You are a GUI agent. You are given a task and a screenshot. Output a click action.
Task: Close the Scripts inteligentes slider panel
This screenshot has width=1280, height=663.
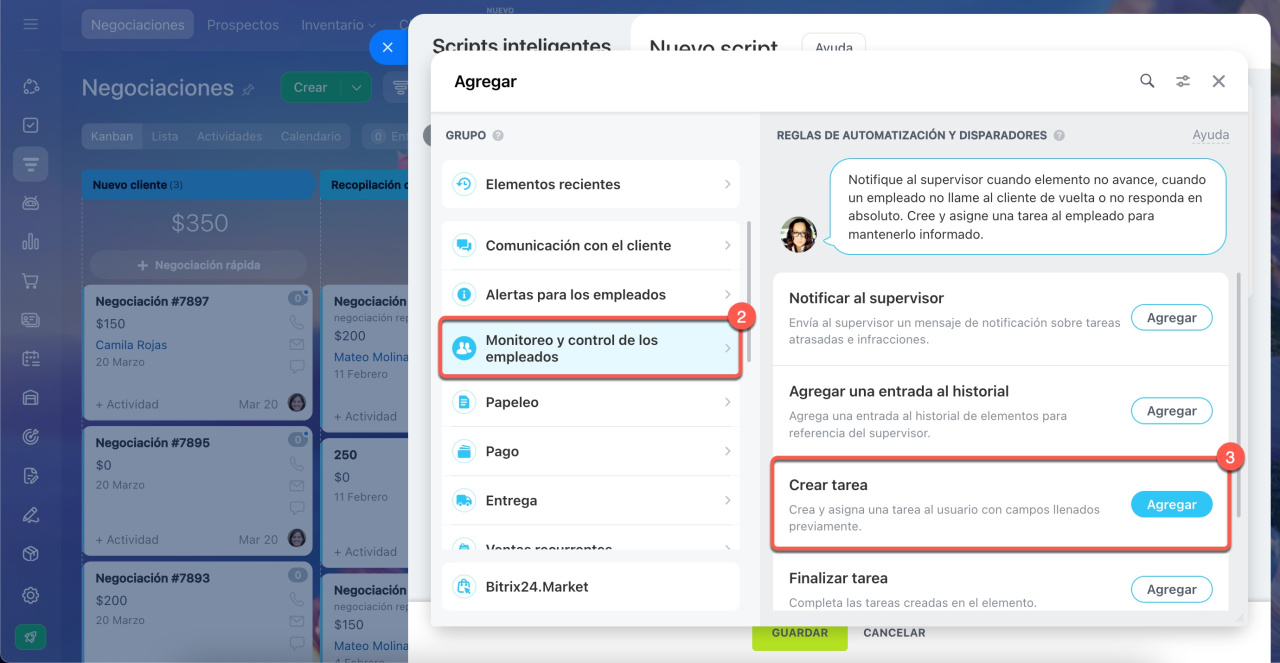click(388, 47)
